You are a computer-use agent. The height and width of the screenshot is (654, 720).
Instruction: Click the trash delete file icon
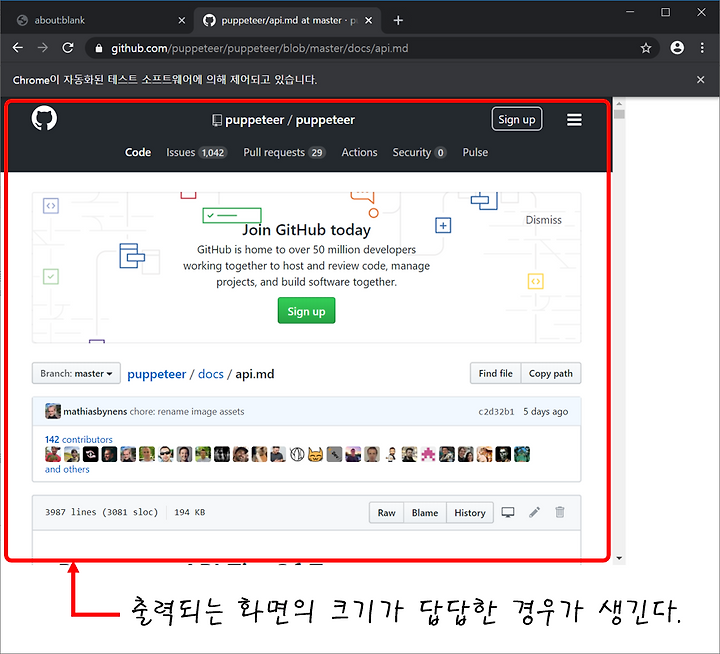[x=559, y=512]
